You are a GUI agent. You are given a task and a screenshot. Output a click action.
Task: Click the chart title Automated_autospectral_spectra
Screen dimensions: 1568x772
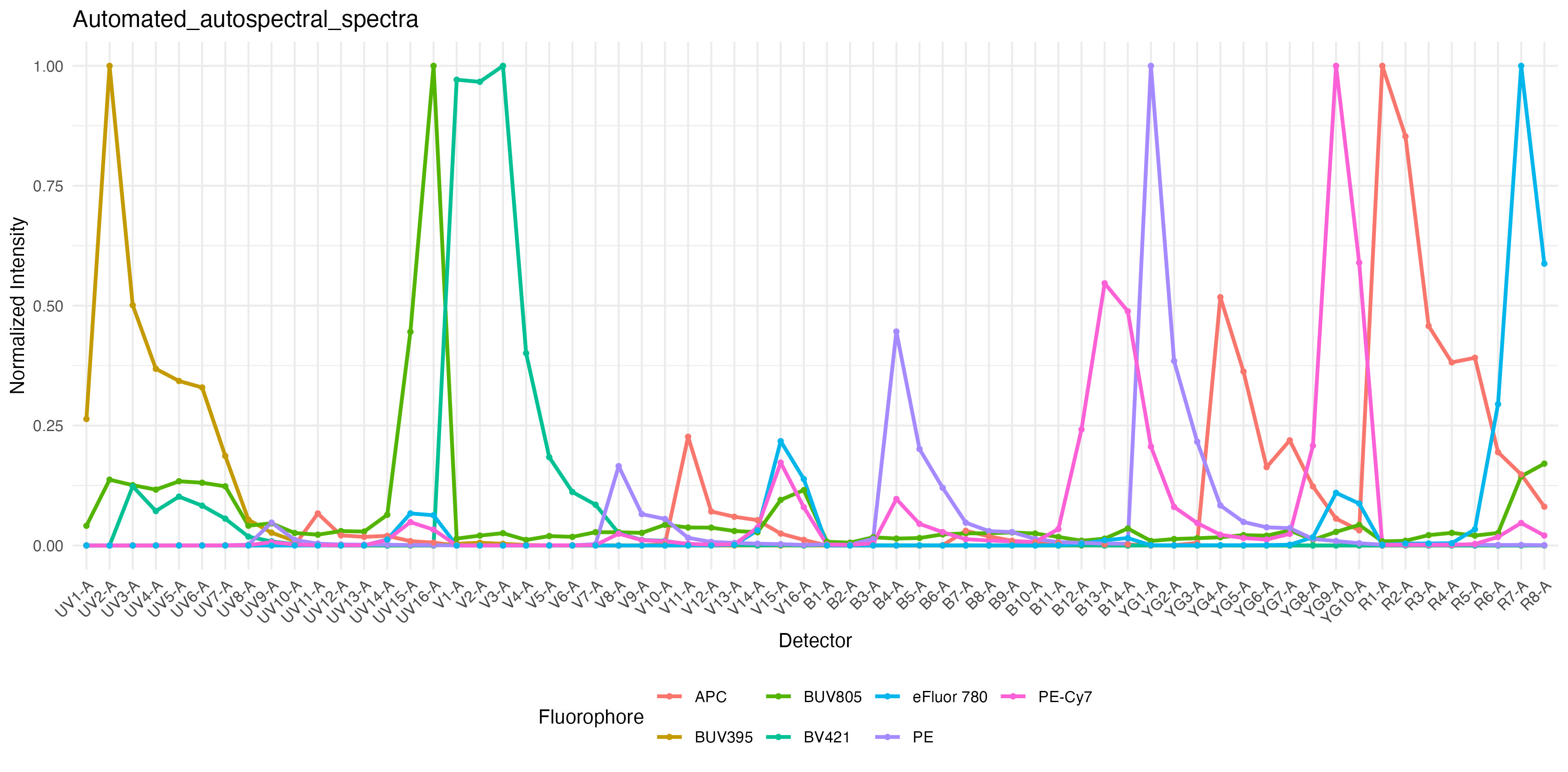point(245,19)
